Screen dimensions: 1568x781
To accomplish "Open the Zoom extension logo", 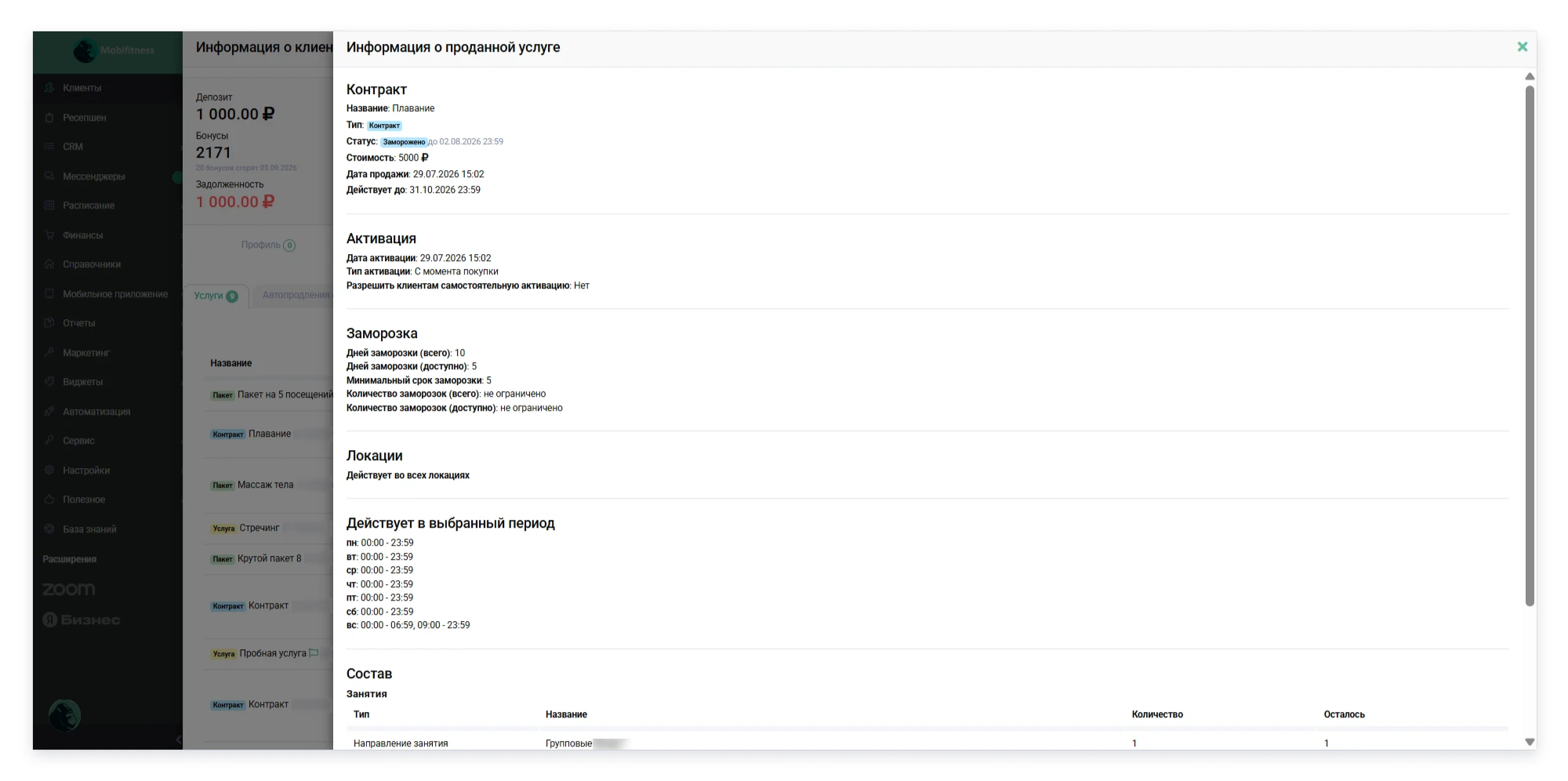I will [69, 589].
